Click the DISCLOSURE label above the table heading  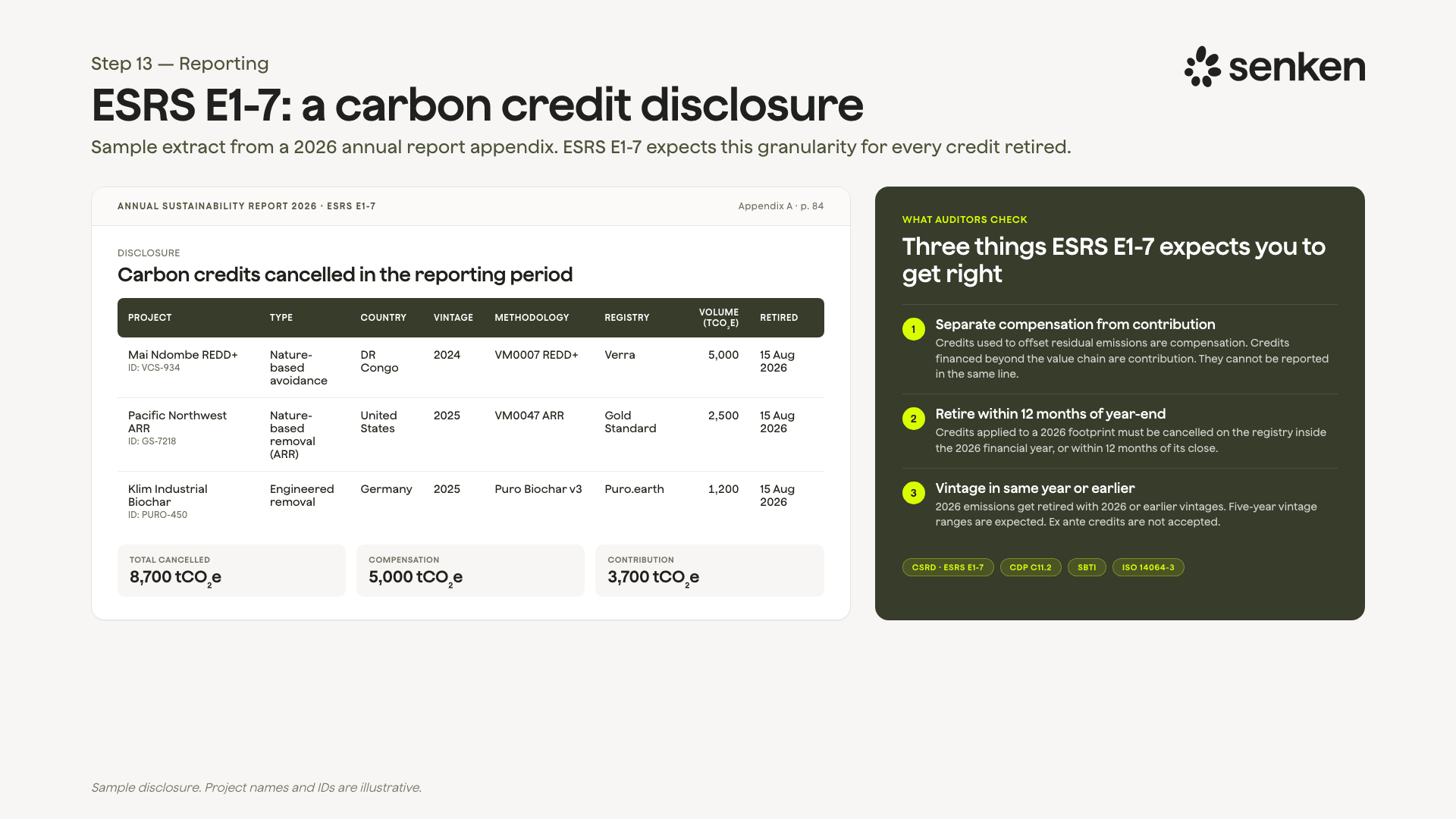[x=149, y=253]
